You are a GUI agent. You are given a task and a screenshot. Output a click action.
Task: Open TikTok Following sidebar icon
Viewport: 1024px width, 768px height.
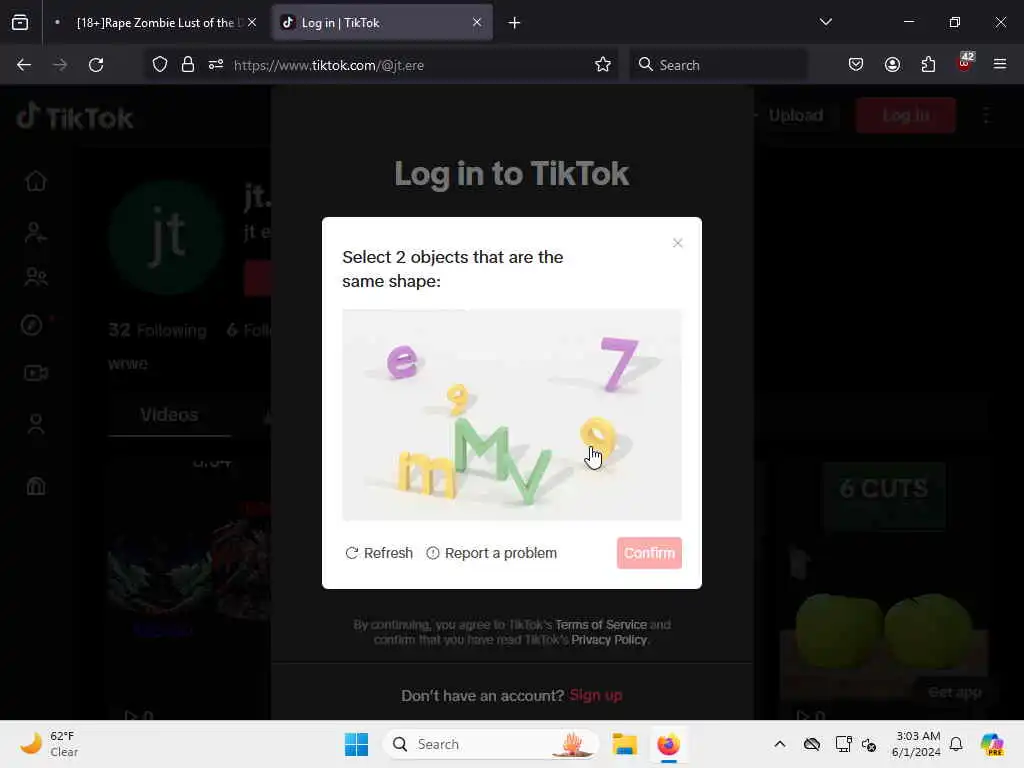[36, 232]
